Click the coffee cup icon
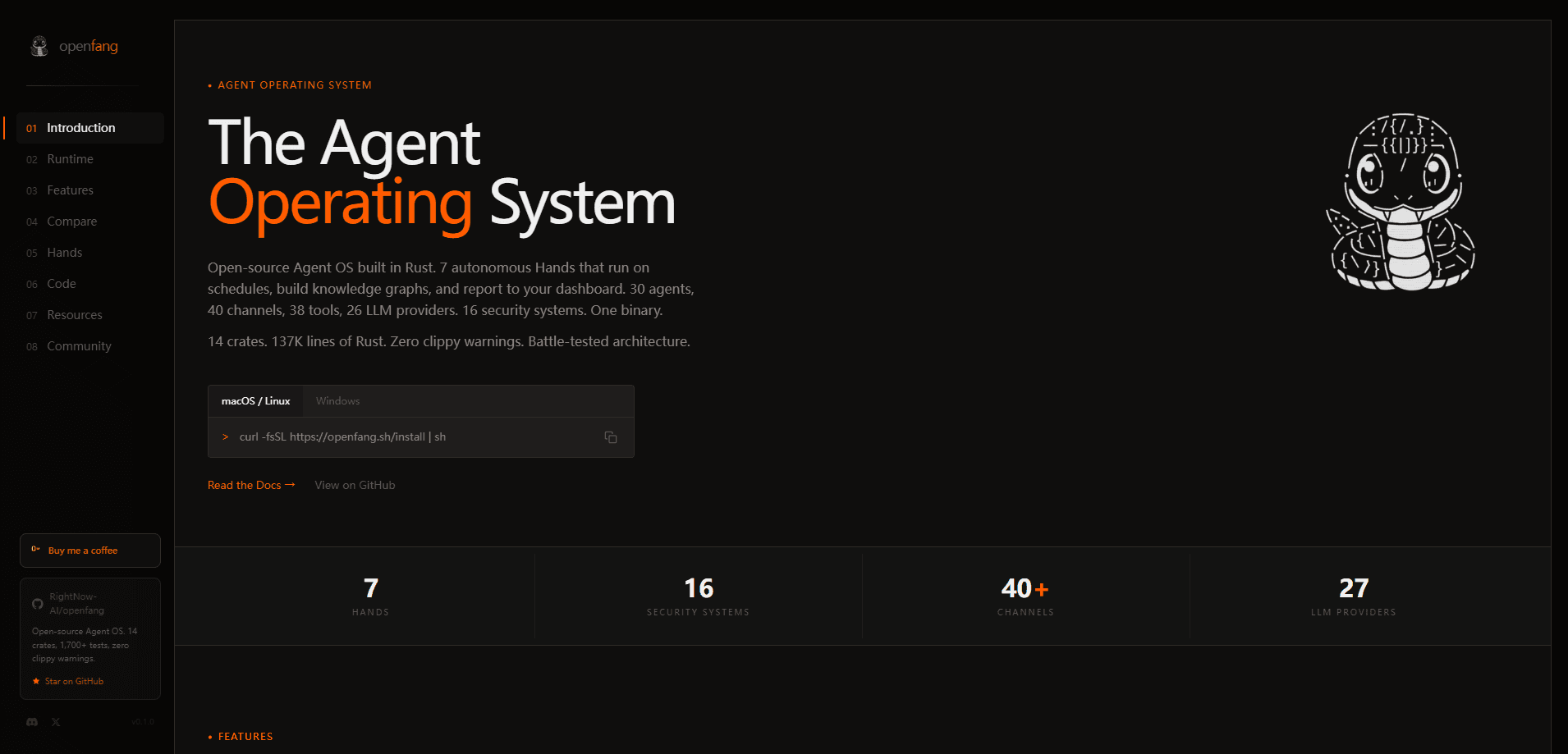This screenshot has width=1568, height=754. 35,550
